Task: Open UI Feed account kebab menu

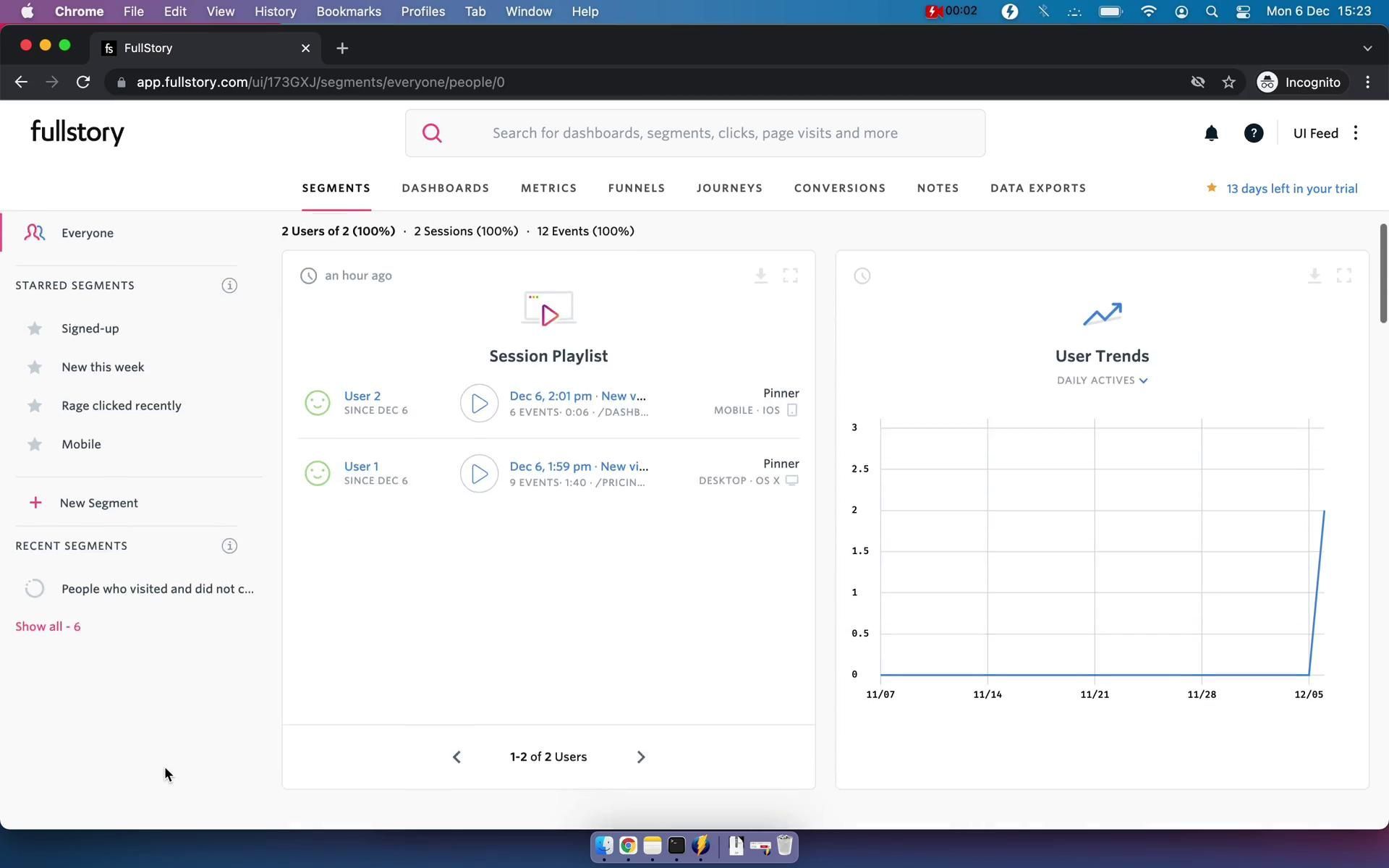Action: pos(1356,133)
